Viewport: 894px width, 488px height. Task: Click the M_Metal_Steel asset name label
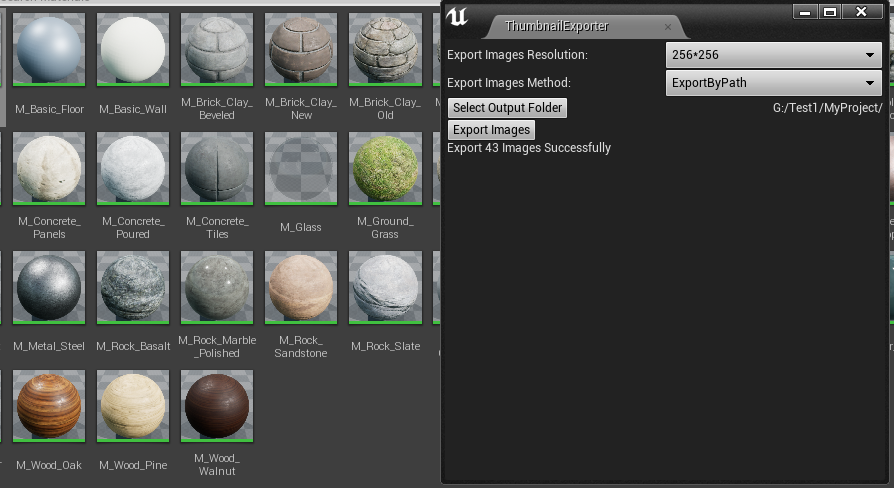click(49, 346)
